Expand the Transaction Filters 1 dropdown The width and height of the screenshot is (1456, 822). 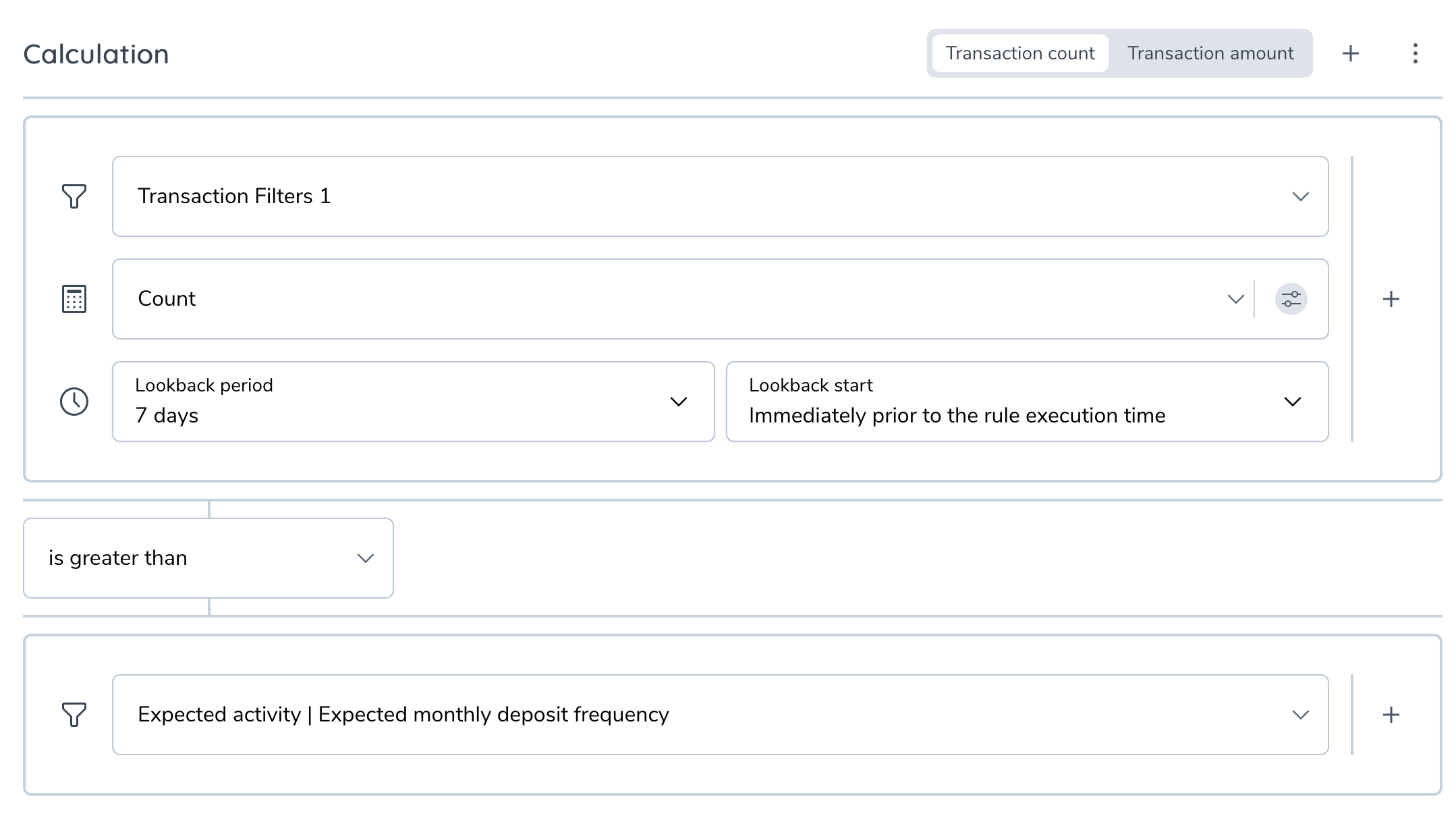[719, 196]
